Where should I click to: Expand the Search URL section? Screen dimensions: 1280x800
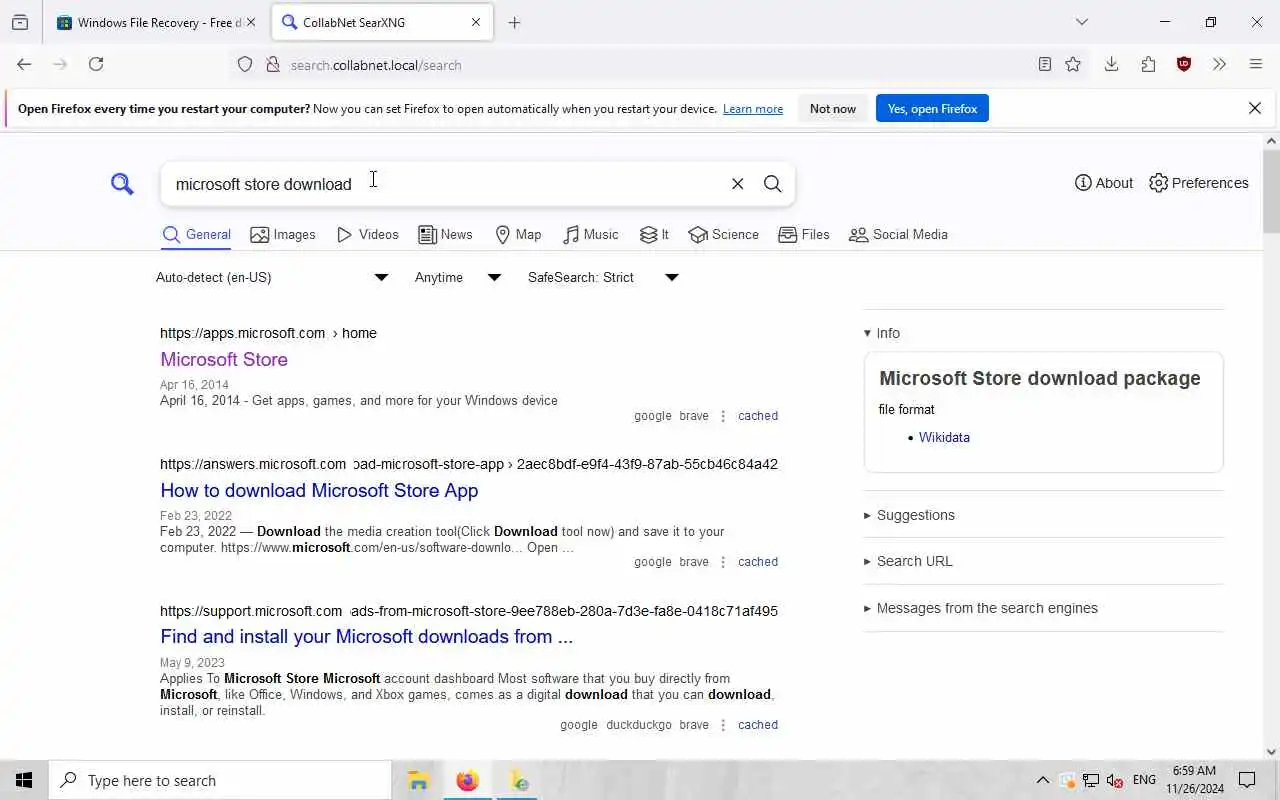908,561
